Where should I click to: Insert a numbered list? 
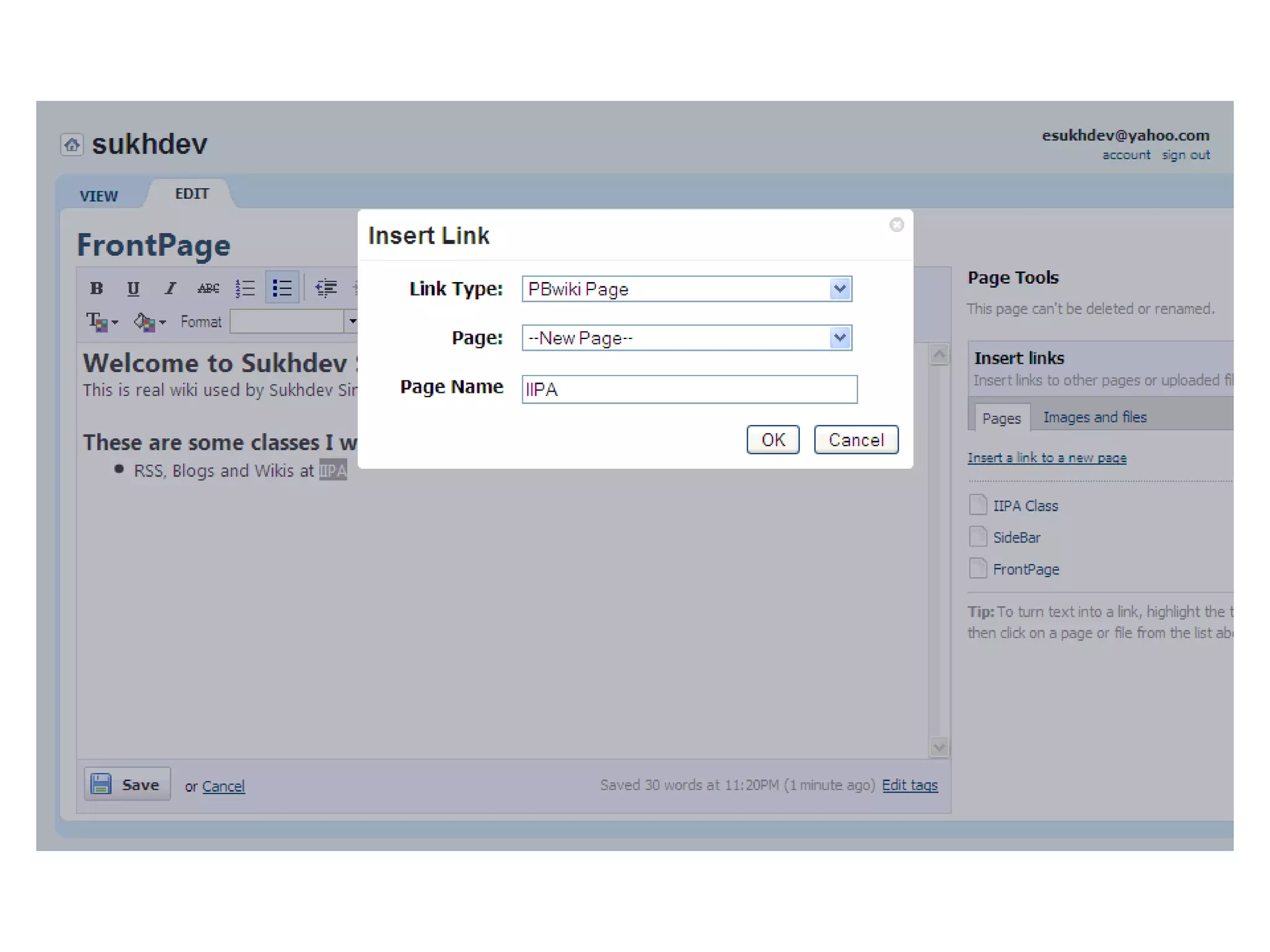pyautogui.click(x=245, y=288)
